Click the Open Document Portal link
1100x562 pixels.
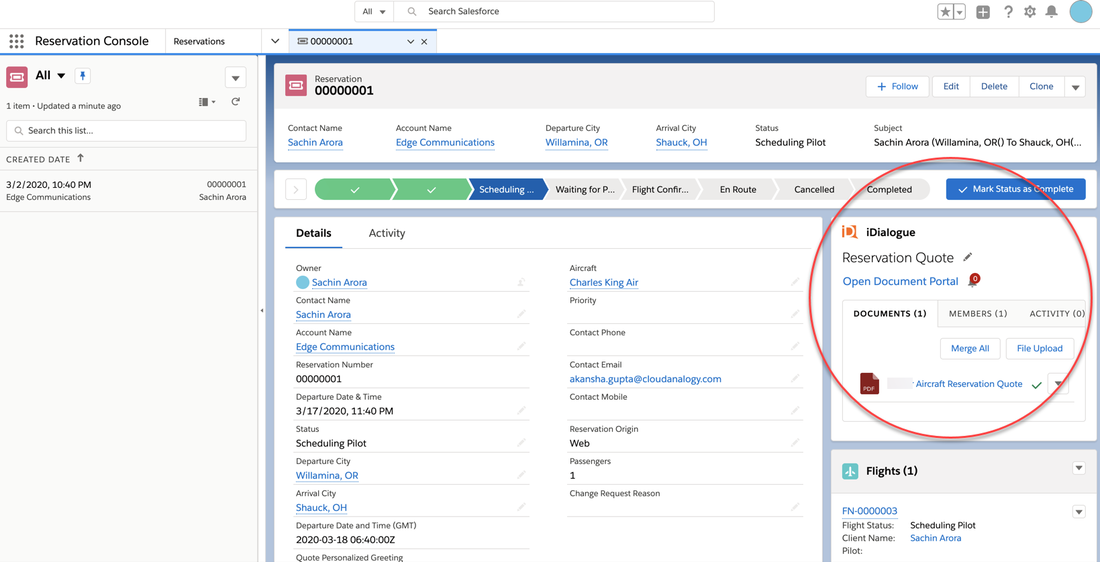pos(900,281)
